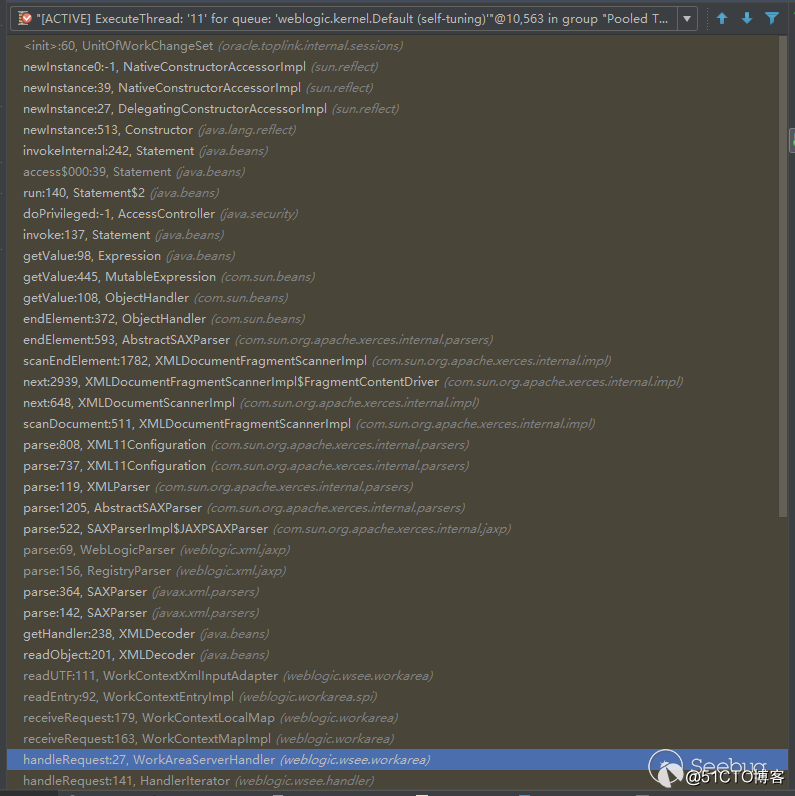Select frame getValue:108, ObjectHandler
This screenshot has height=796, width=795.
tap(397, 297)
